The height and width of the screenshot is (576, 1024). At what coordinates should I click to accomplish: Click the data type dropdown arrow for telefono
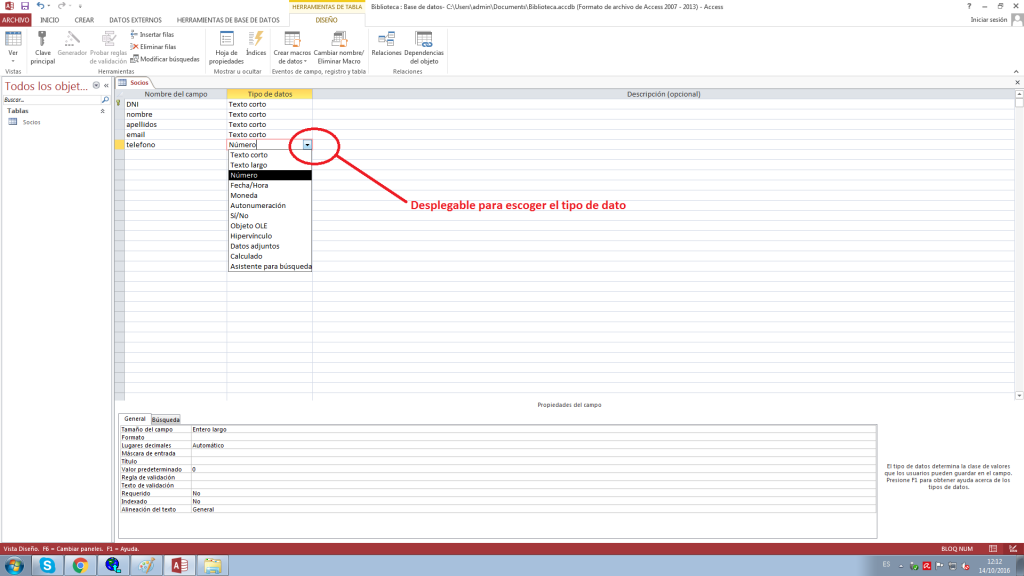pos(307,145)
